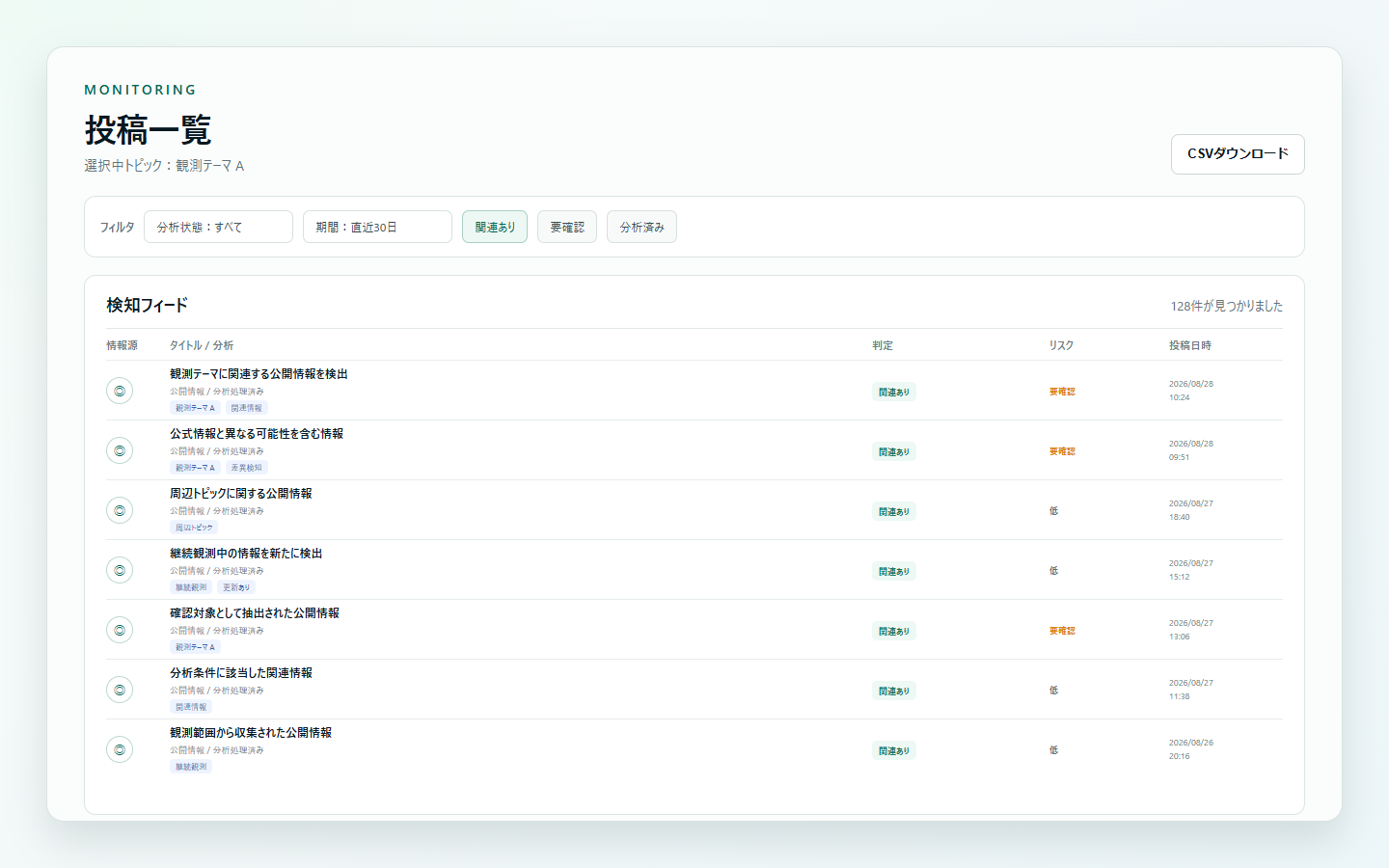The height and width of the screenshot is (868, 1389).
Task: Click source icon for 観測範囲から収集された公開情報
Action: (120, 749)
